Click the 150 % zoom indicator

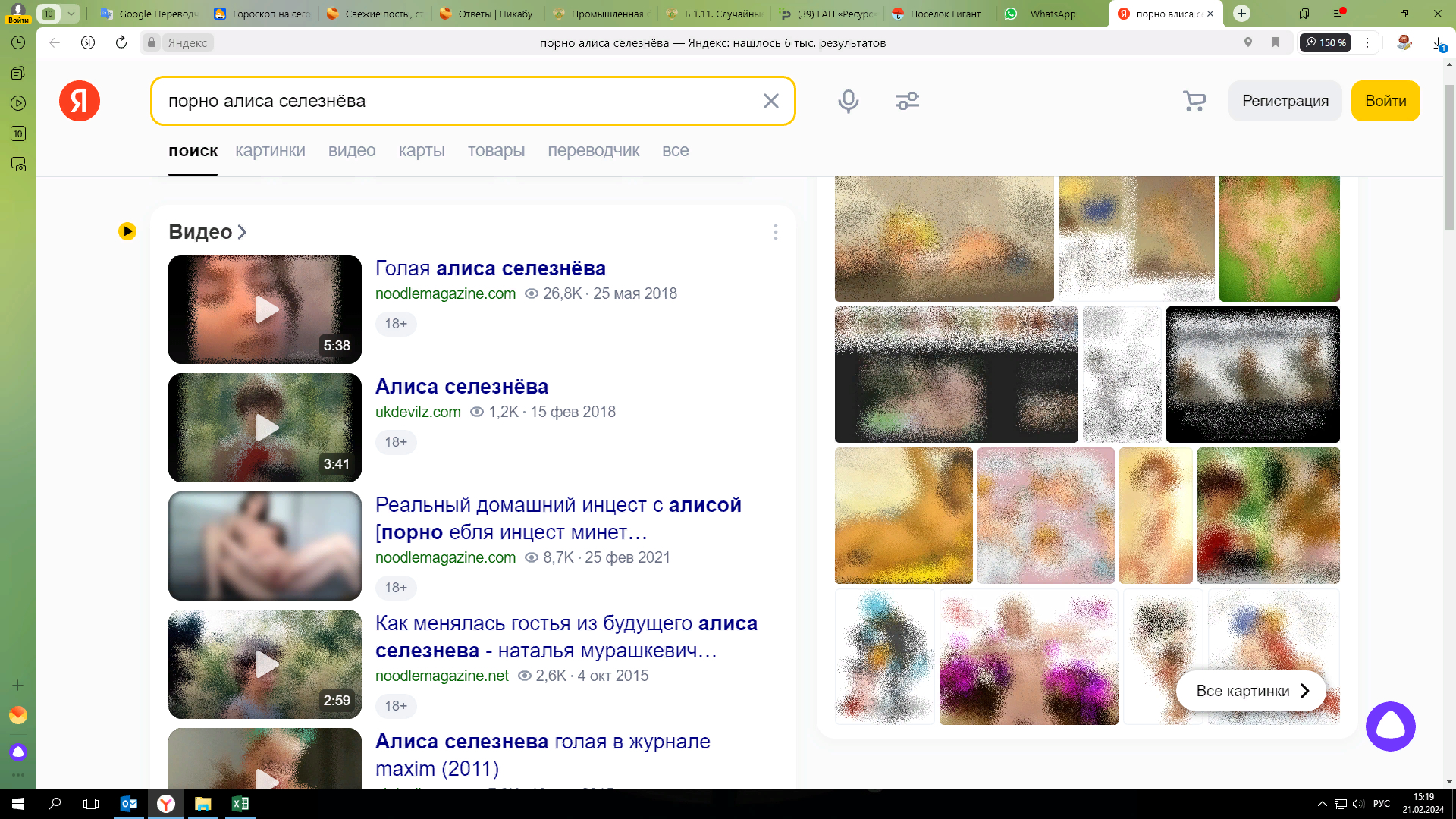1325,42
